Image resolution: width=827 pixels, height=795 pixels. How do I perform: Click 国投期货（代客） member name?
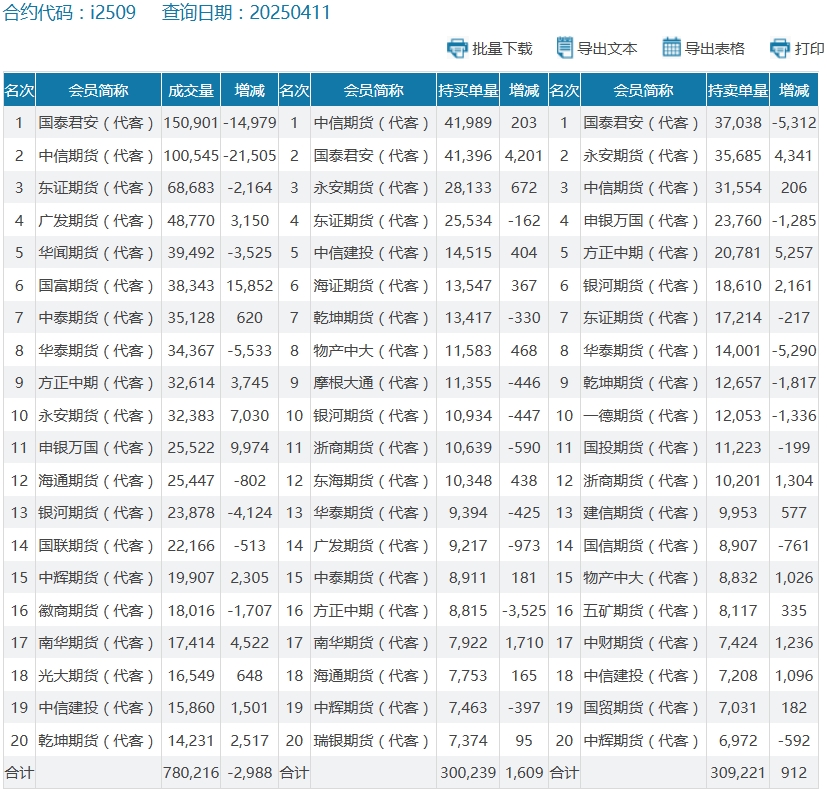pyautogui.click(x=641, y=447)
